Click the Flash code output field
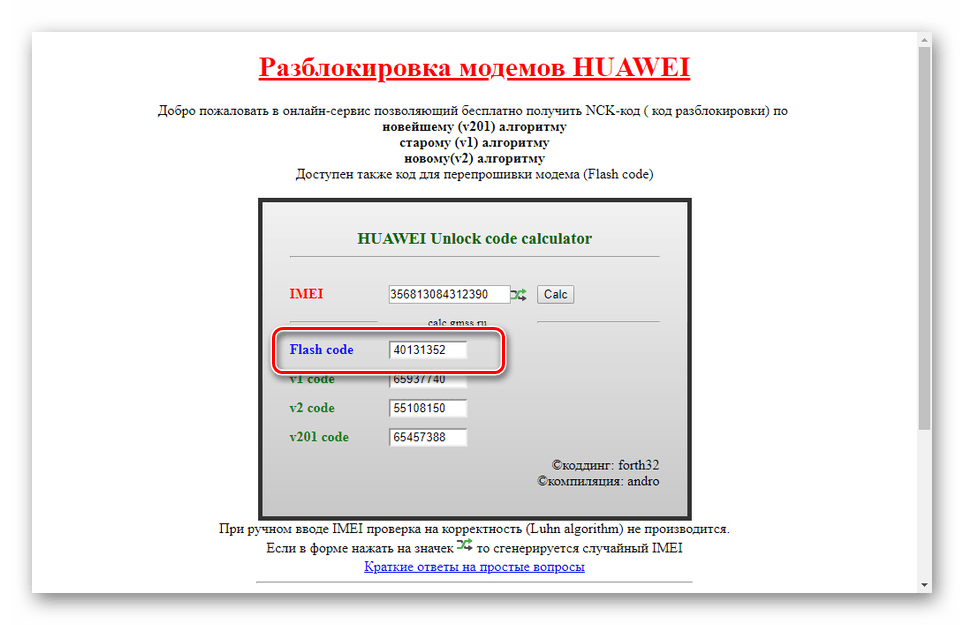Viewport: 964px width, 625px height. pos(428,350)
